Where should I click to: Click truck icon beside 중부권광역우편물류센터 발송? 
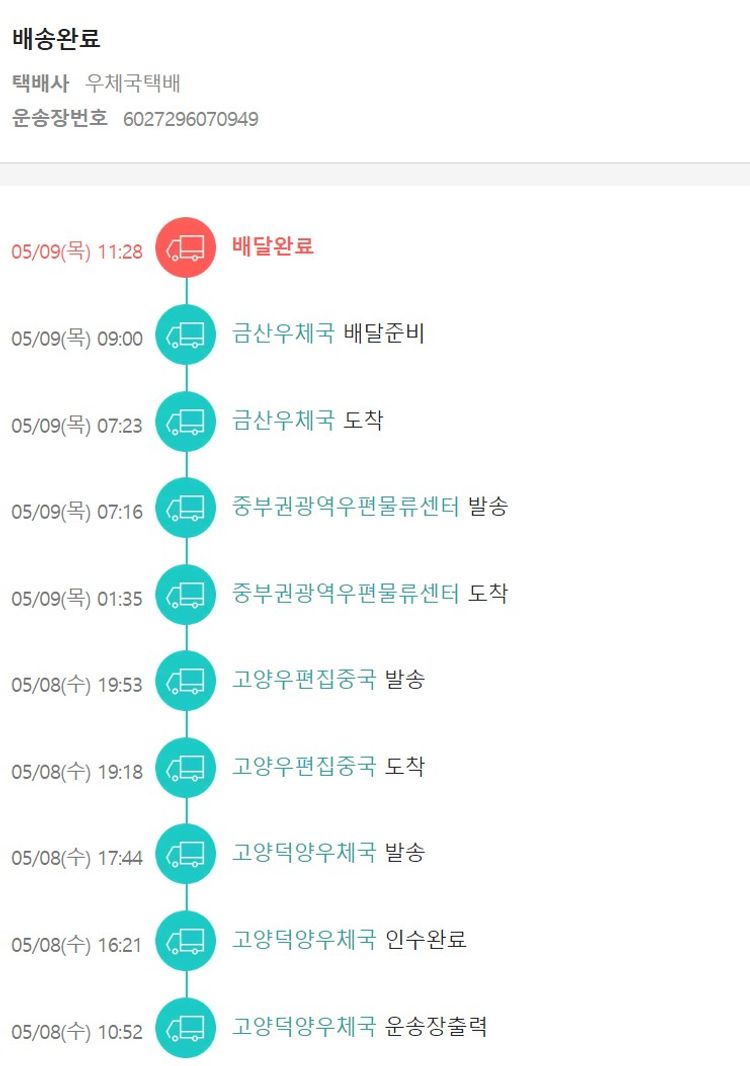tap(186, 508)
